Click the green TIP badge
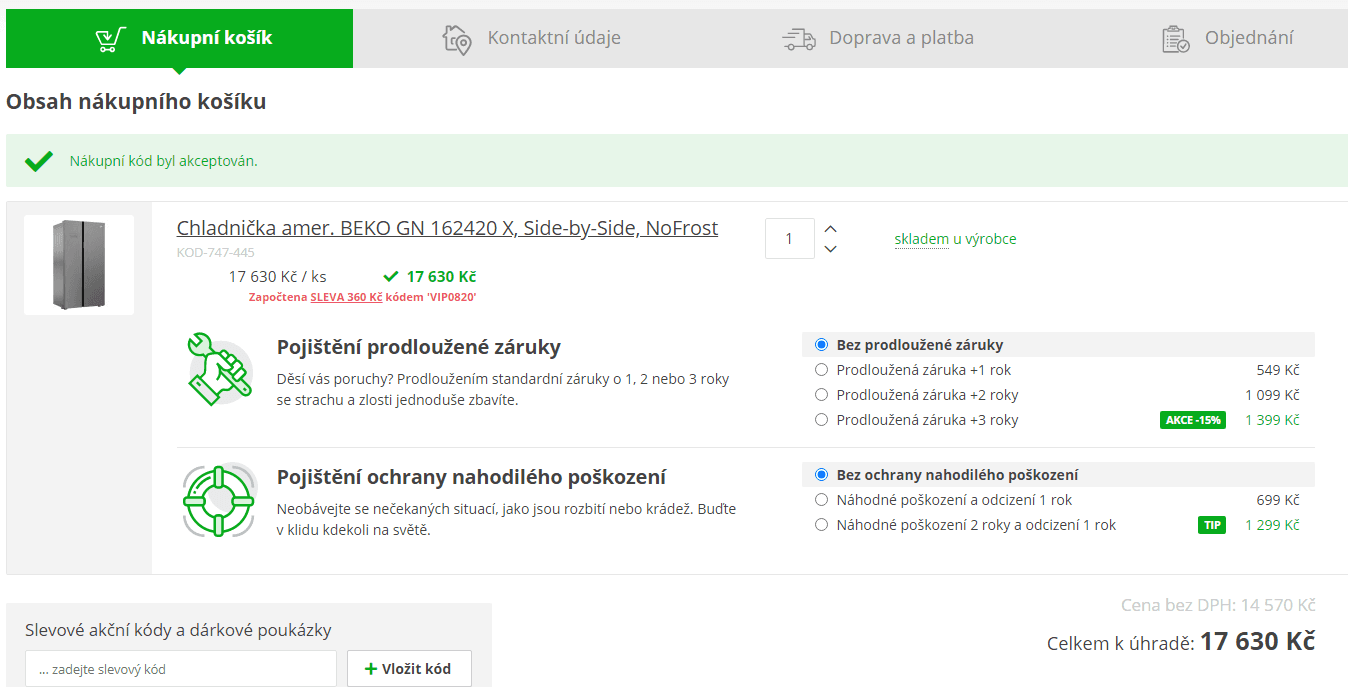1348x687 pixels. pos(1212,525)
